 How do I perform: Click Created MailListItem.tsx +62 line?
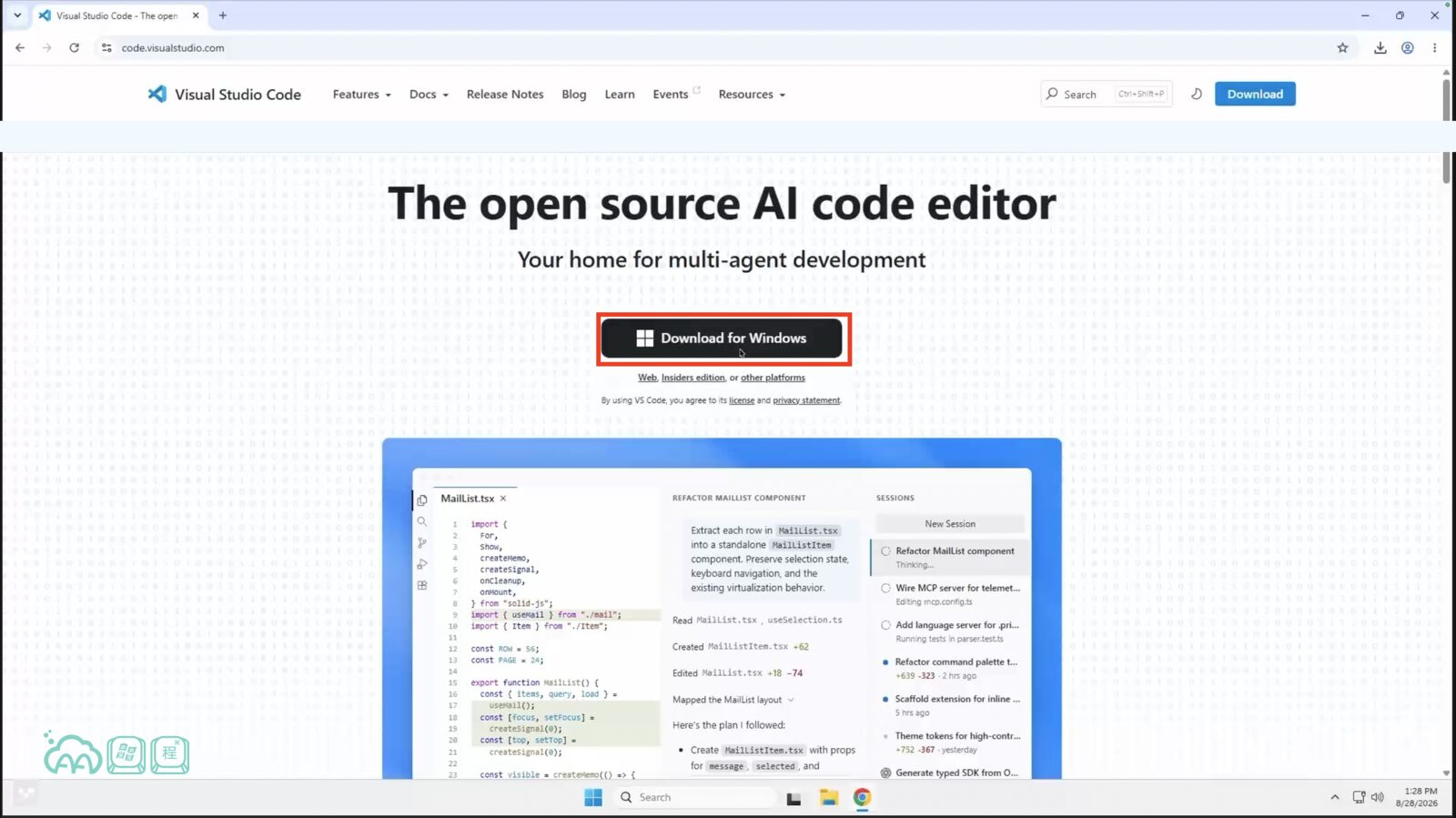click(741, 647)
